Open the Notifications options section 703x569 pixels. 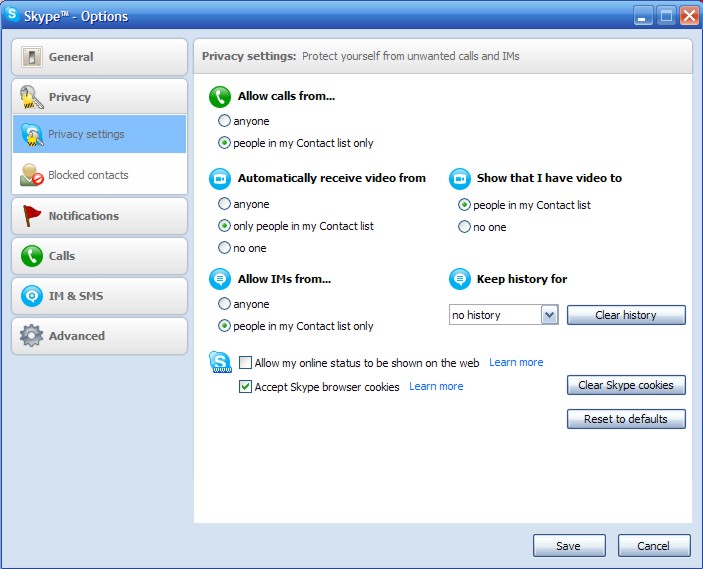pos(100,216)
